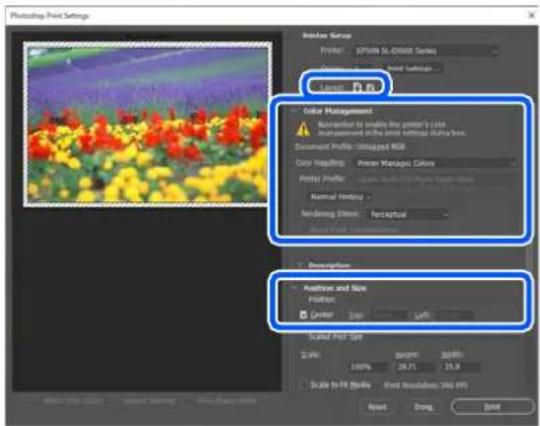
Task: Select portrait layout orientation icon
Action: click(357, 87)
